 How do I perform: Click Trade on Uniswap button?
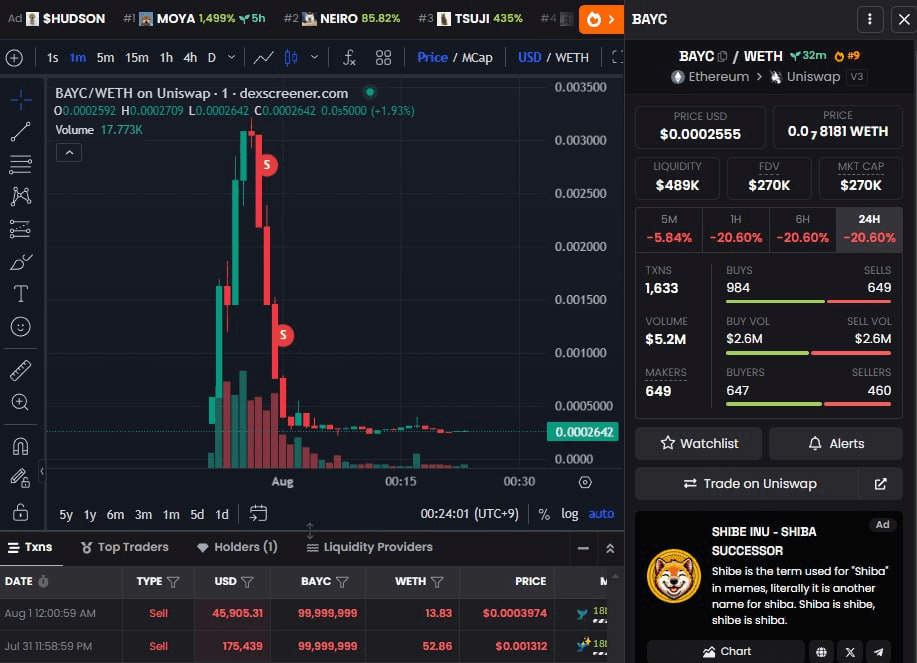[x=747, y=484]
